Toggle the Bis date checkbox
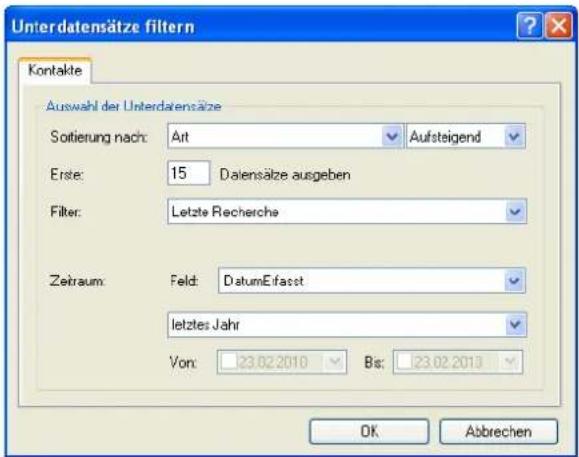 point(404,362)
